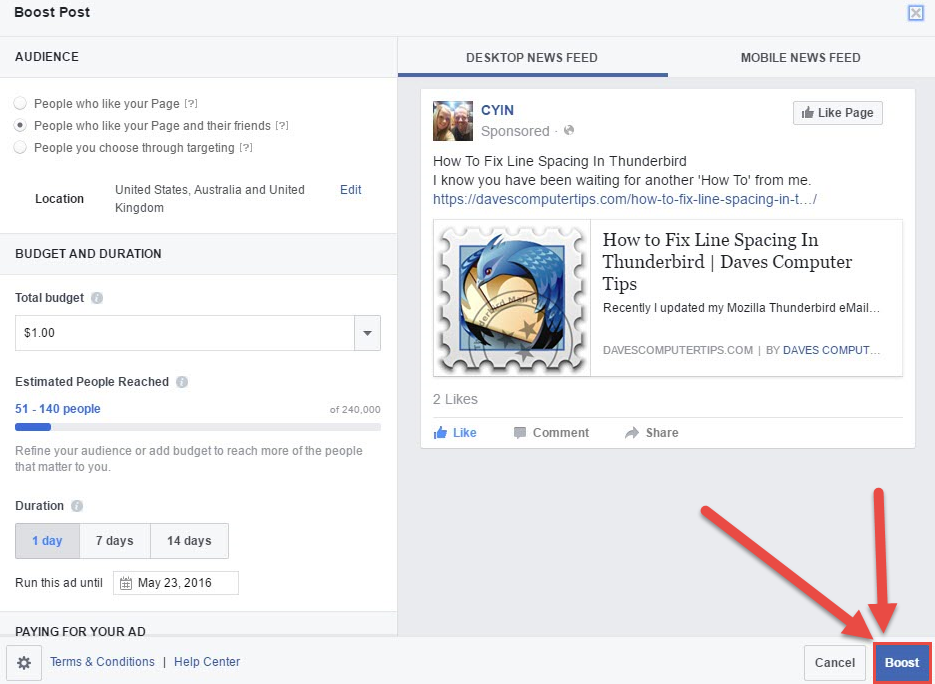Click the Share link under the post
The image size is (935, 684).
pos(662,433)
